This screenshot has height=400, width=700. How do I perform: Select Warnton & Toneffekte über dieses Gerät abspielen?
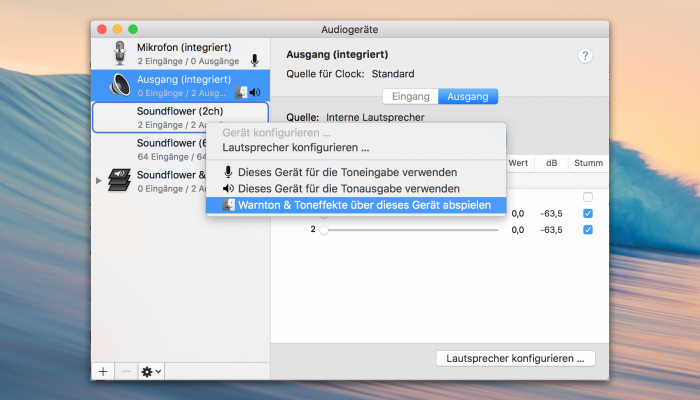[x=356, y=205]
